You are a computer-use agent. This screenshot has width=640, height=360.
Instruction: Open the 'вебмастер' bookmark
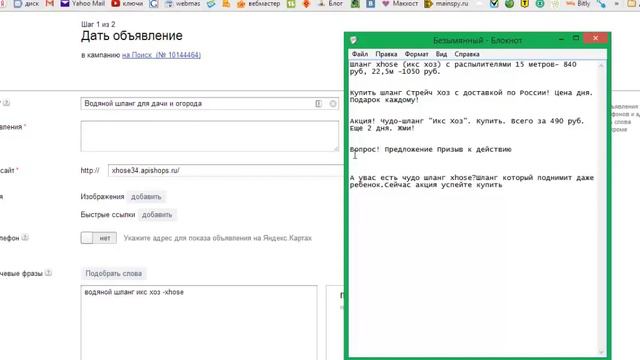coord(258,4)
